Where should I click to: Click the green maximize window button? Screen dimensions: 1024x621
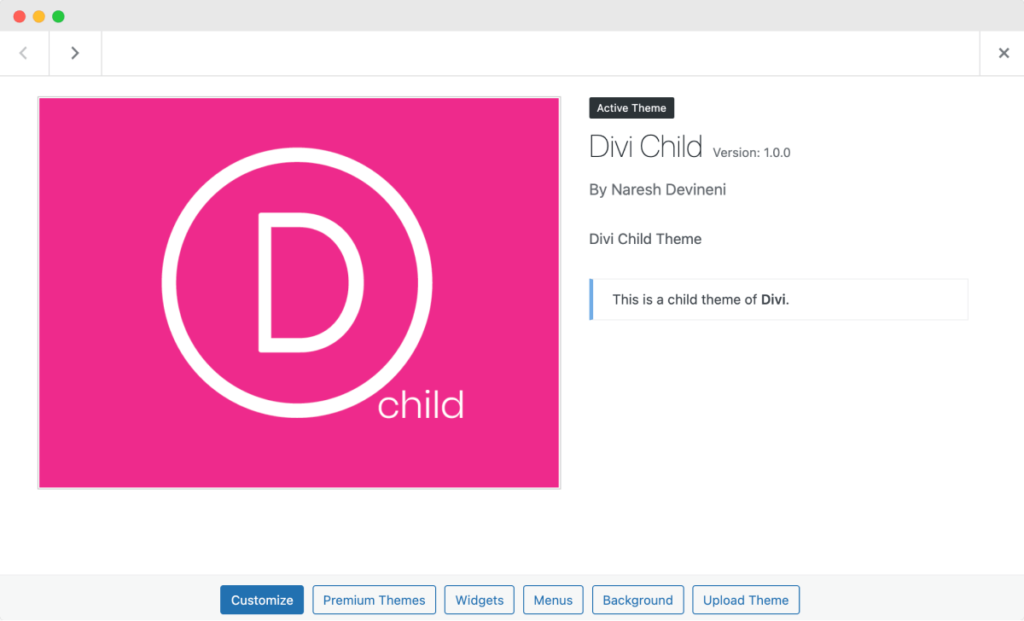point(58,16)
